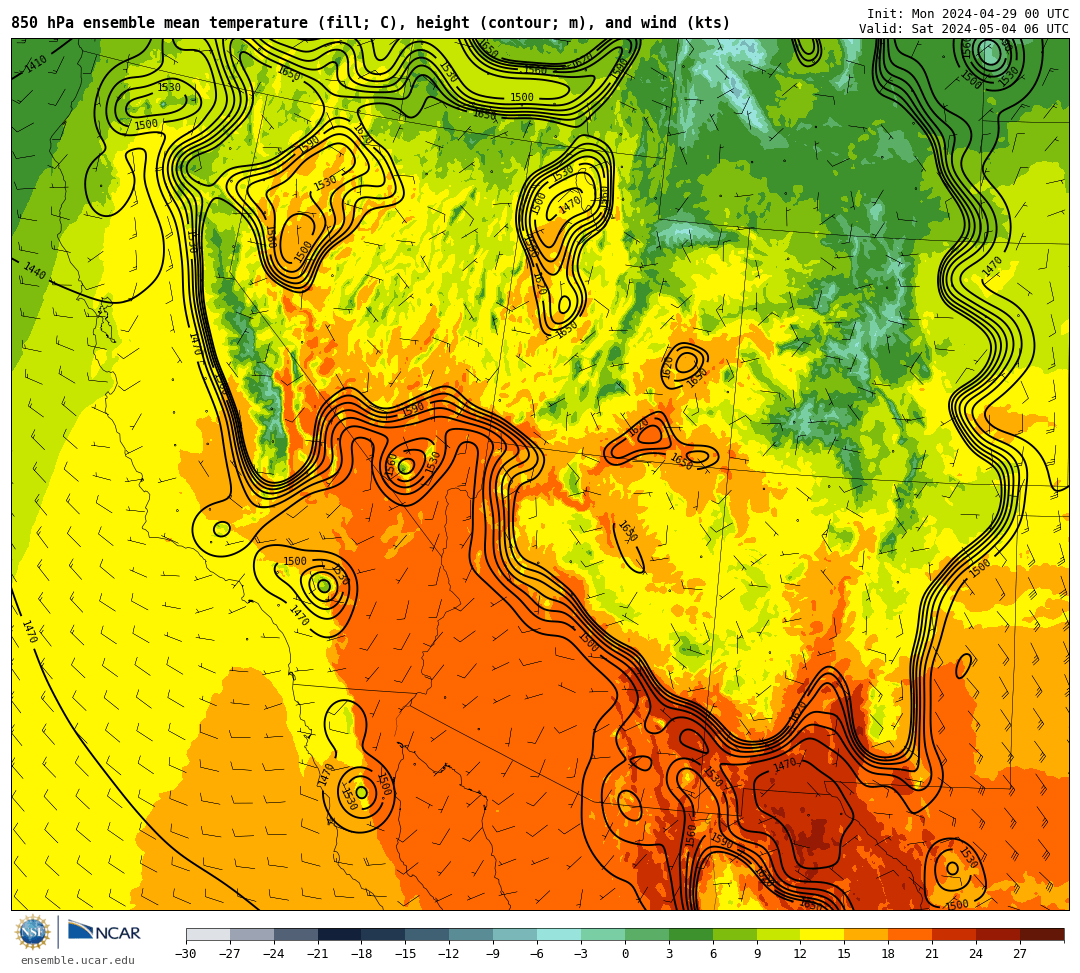Viewport: 1080px width, 973px height.
Task: Click the NSF logo emblem
Action: tap(33, 933)
